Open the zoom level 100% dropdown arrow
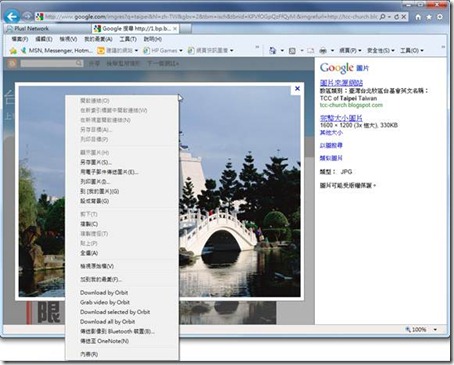The image size is (454, 365). (x=435, y=330)
